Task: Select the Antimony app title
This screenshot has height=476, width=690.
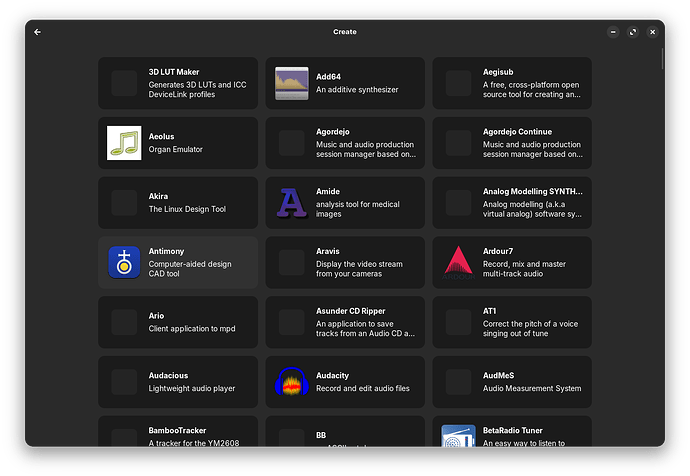Action: pos(166,251)
